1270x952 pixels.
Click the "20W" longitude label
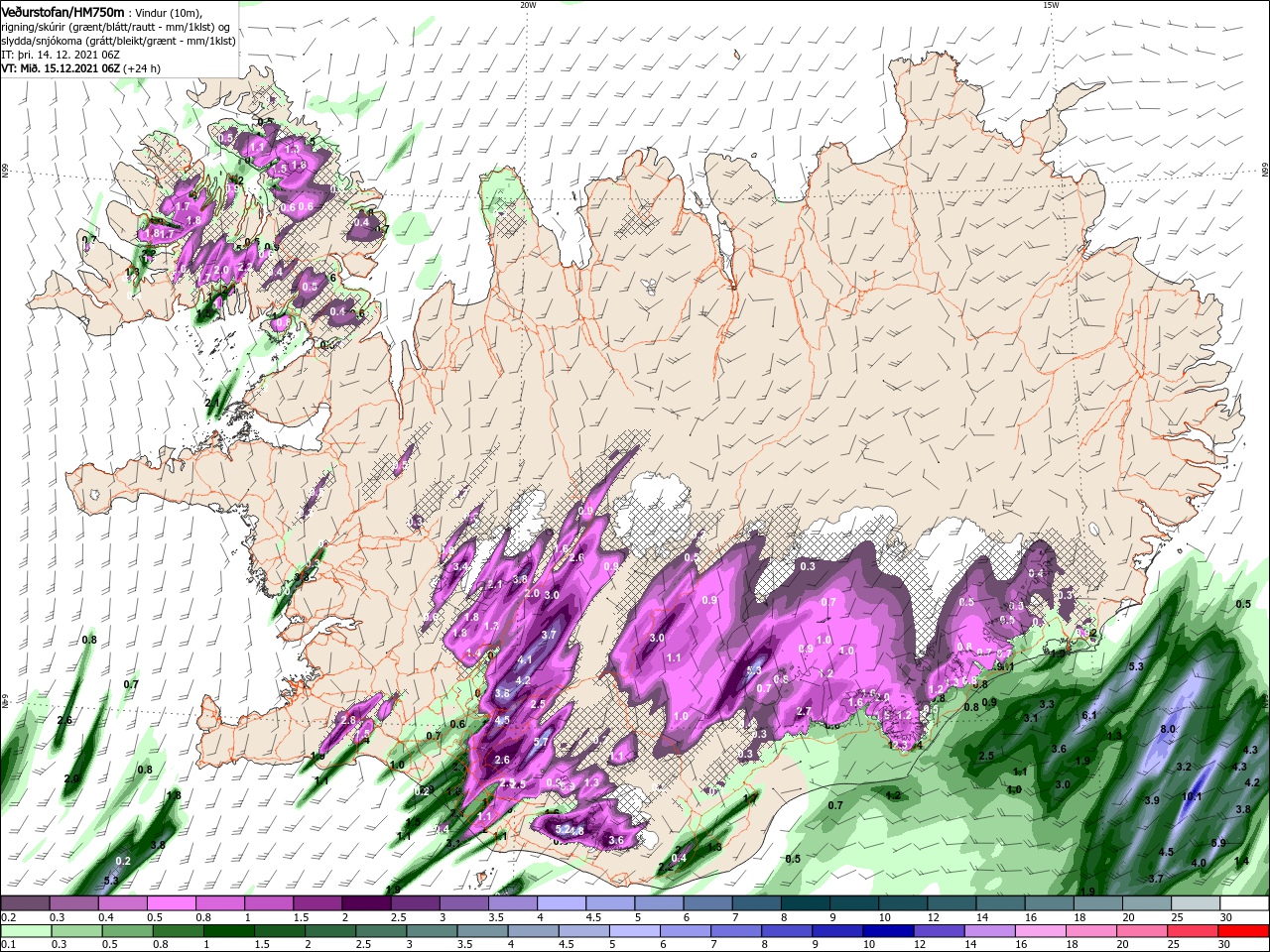tap(528, 5)
